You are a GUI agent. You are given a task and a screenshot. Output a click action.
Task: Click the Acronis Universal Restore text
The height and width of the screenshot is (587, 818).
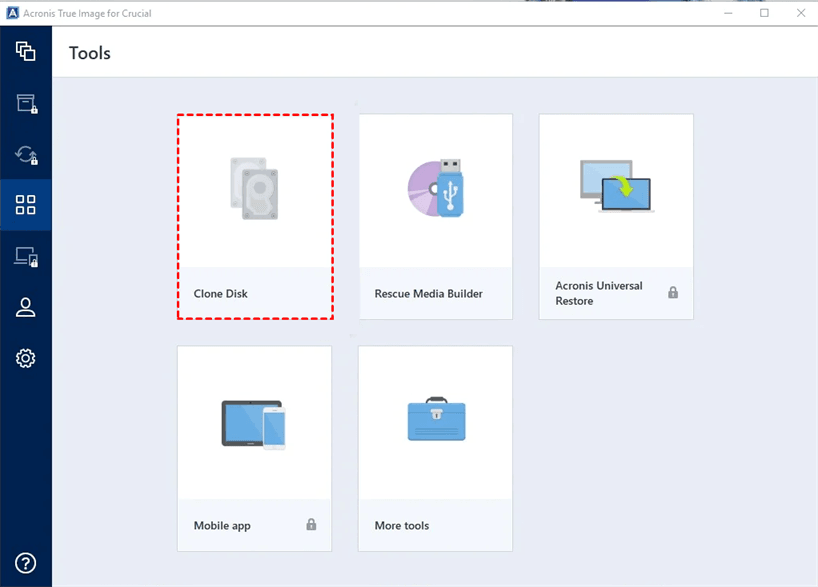pyautogui.click(x=599, y=293)
